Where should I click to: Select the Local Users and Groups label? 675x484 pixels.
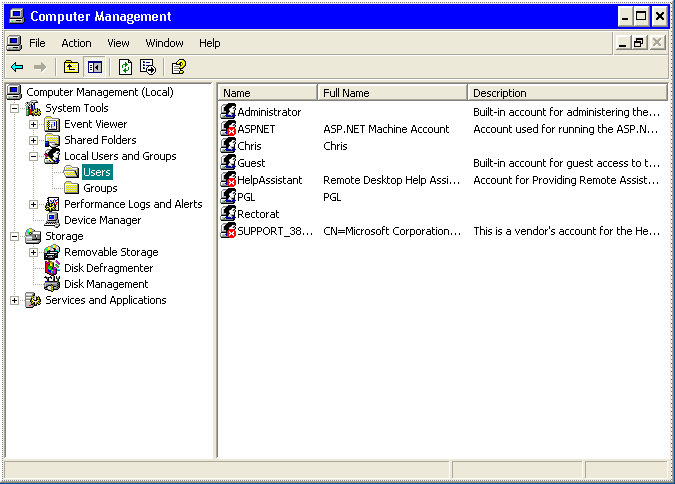point(120,156)
